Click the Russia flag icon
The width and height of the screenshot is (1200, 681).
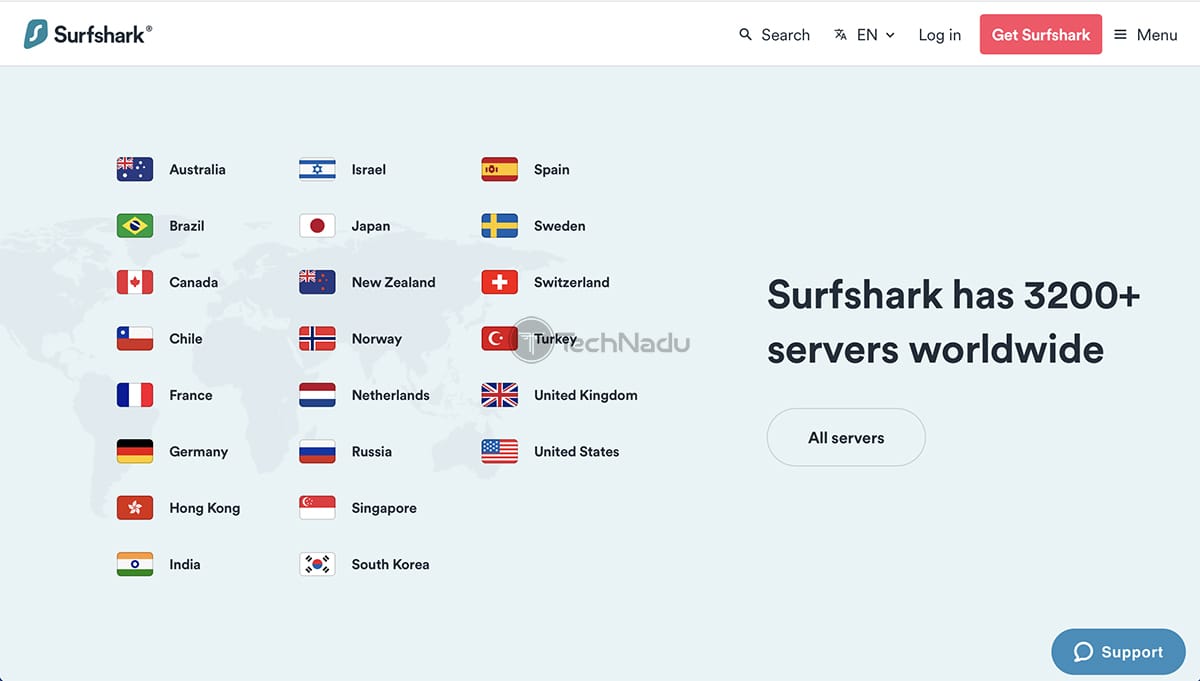[x=317, y=451]
